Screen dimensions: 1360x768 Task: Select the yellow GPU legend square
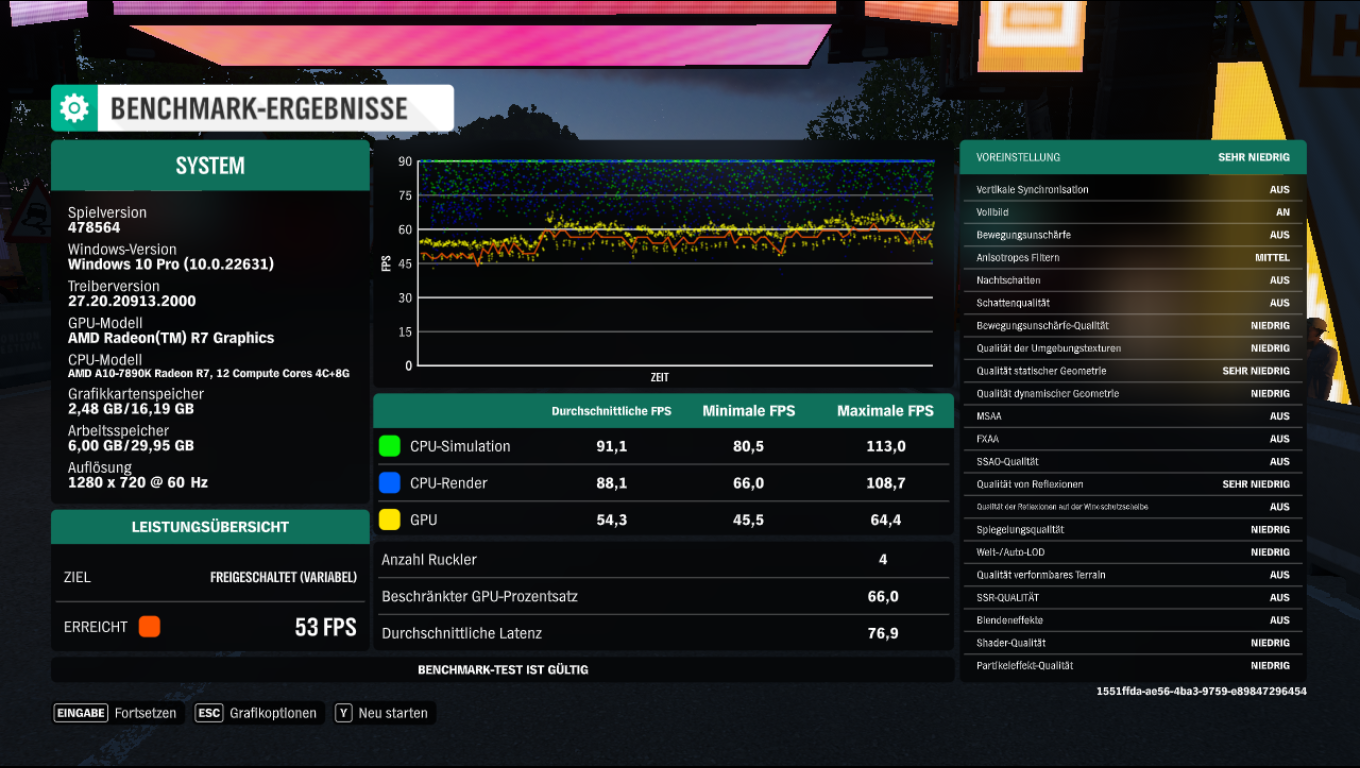389,519
